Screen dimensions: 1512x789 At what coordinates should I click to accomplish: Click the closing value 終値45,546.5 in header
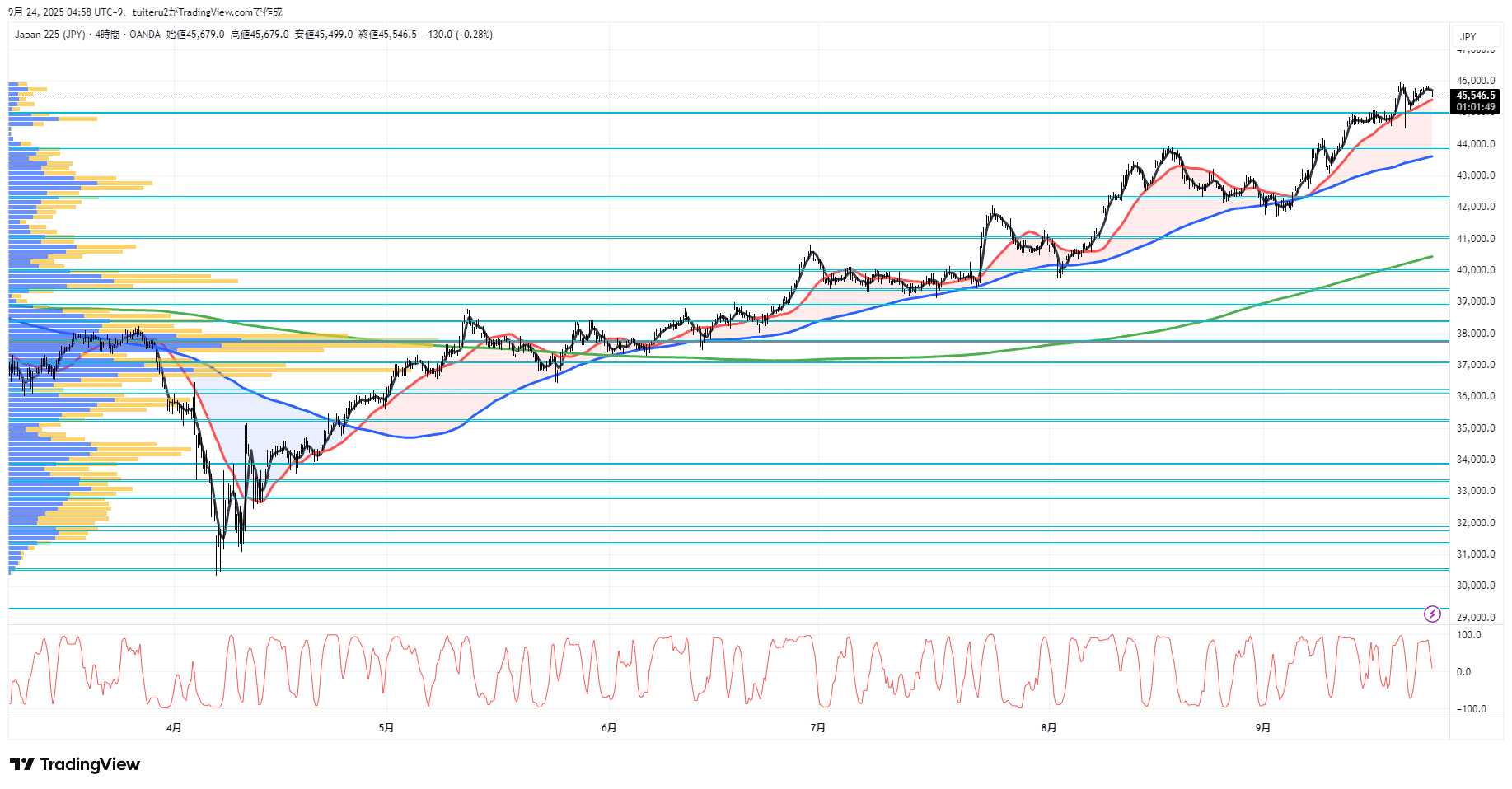point(387,35)
